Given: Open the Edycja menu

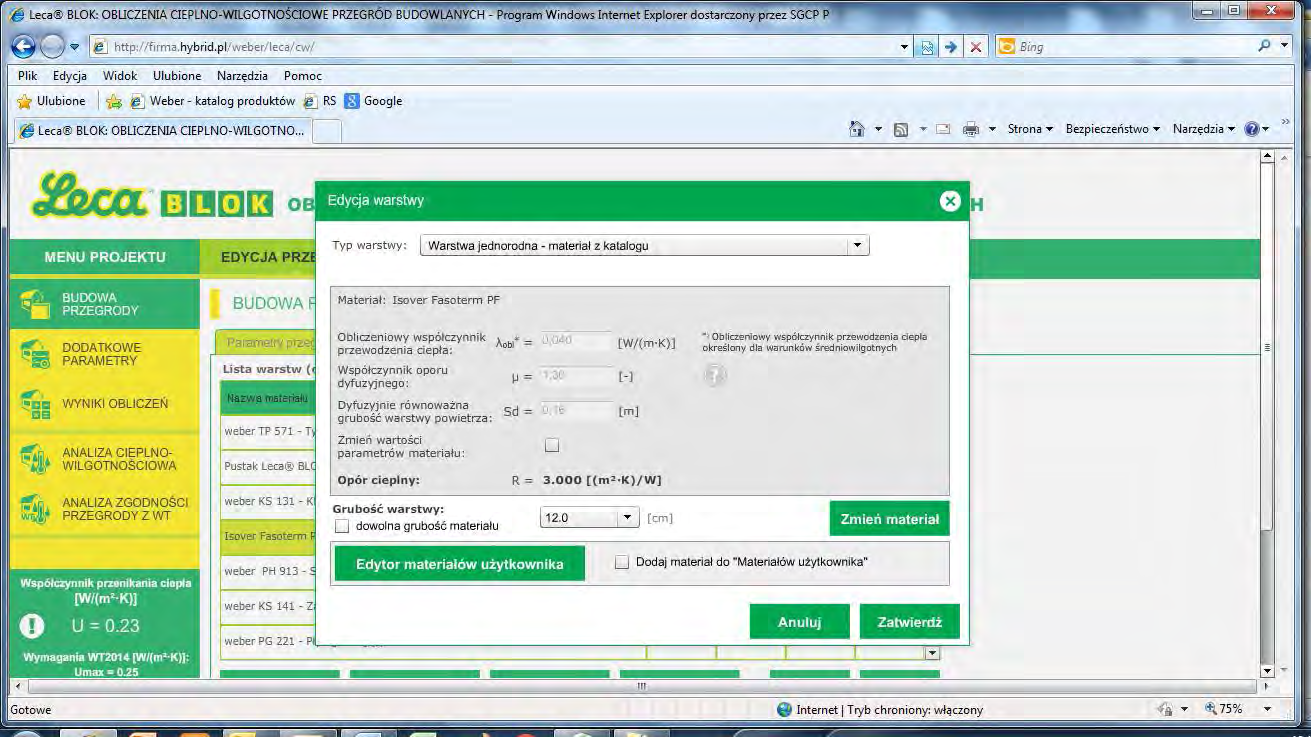Looking at the screenshot, I should tap(70, 76).
